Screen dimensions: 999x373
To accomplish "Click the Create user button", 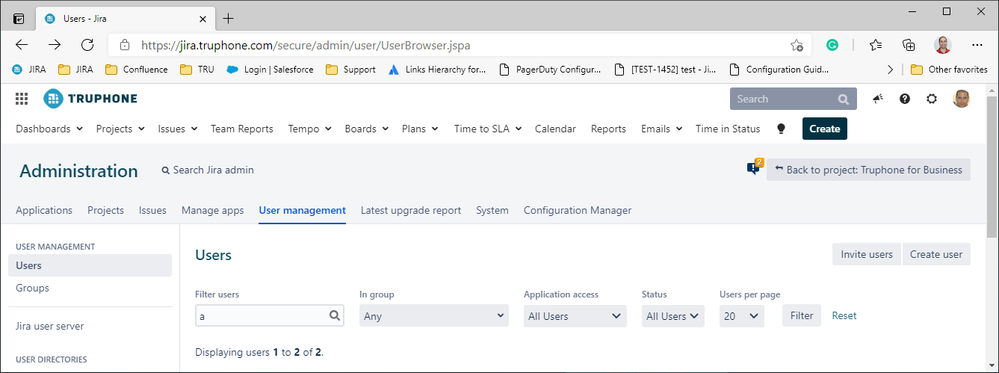I will [x=936, y=254].
